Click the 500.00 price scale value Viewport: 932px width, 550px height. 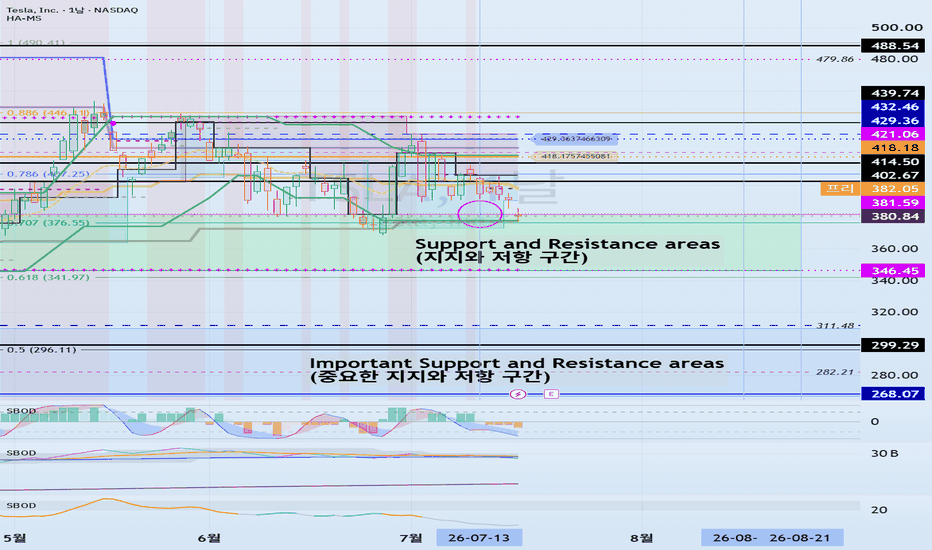(x=897, y=27)
